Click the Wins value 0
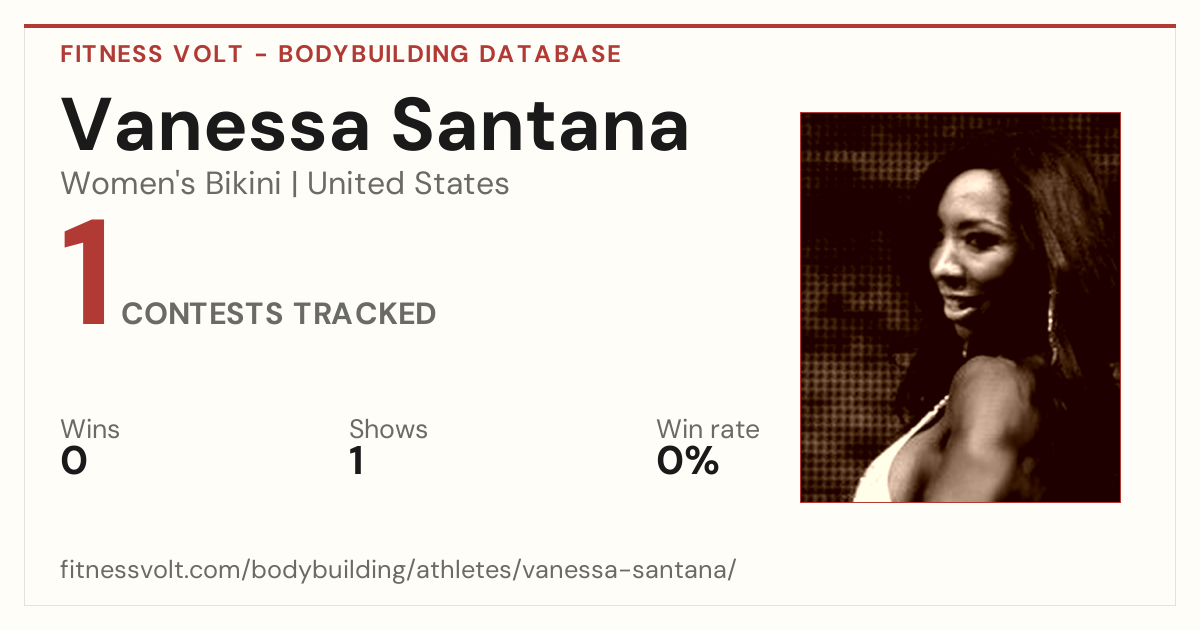The image size is (1200, 630). 74,461
